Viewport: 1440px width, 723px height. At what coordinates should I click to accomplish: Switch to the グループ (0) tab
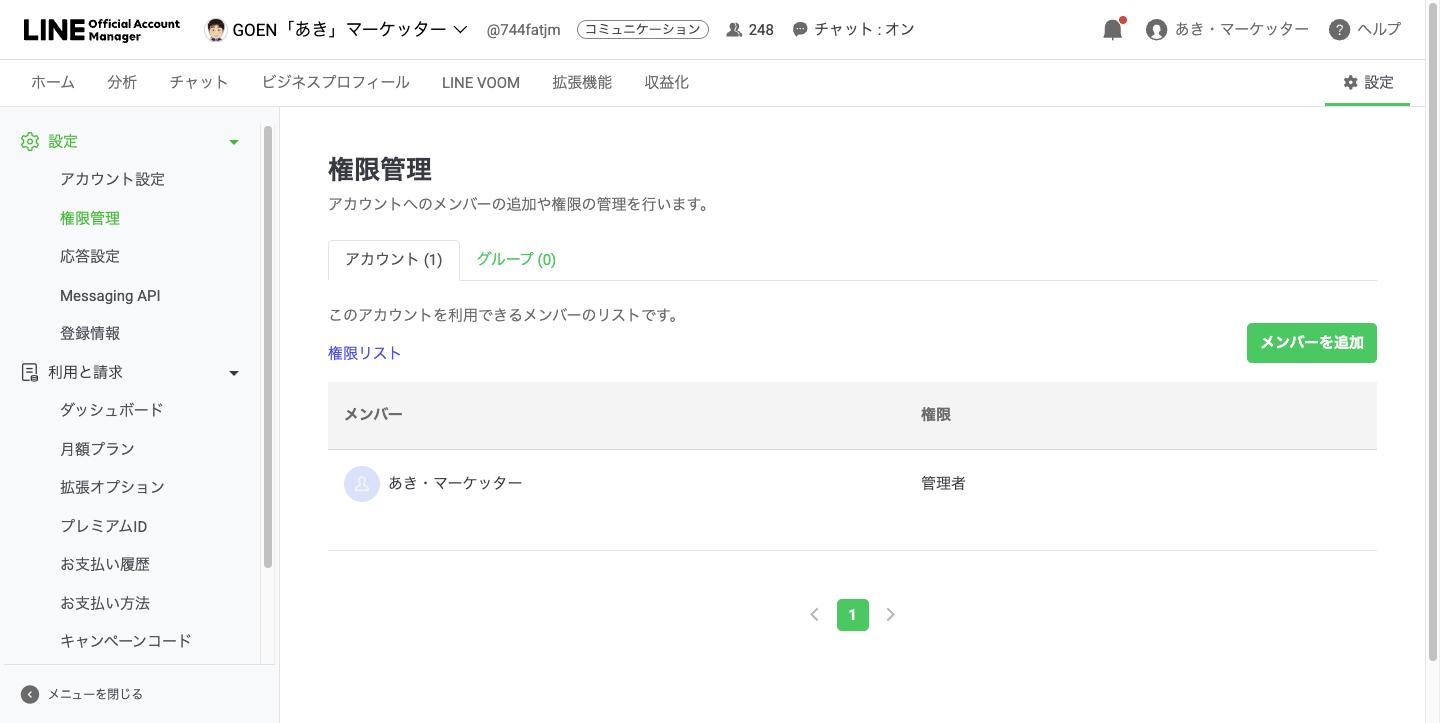tap(516, 260)
